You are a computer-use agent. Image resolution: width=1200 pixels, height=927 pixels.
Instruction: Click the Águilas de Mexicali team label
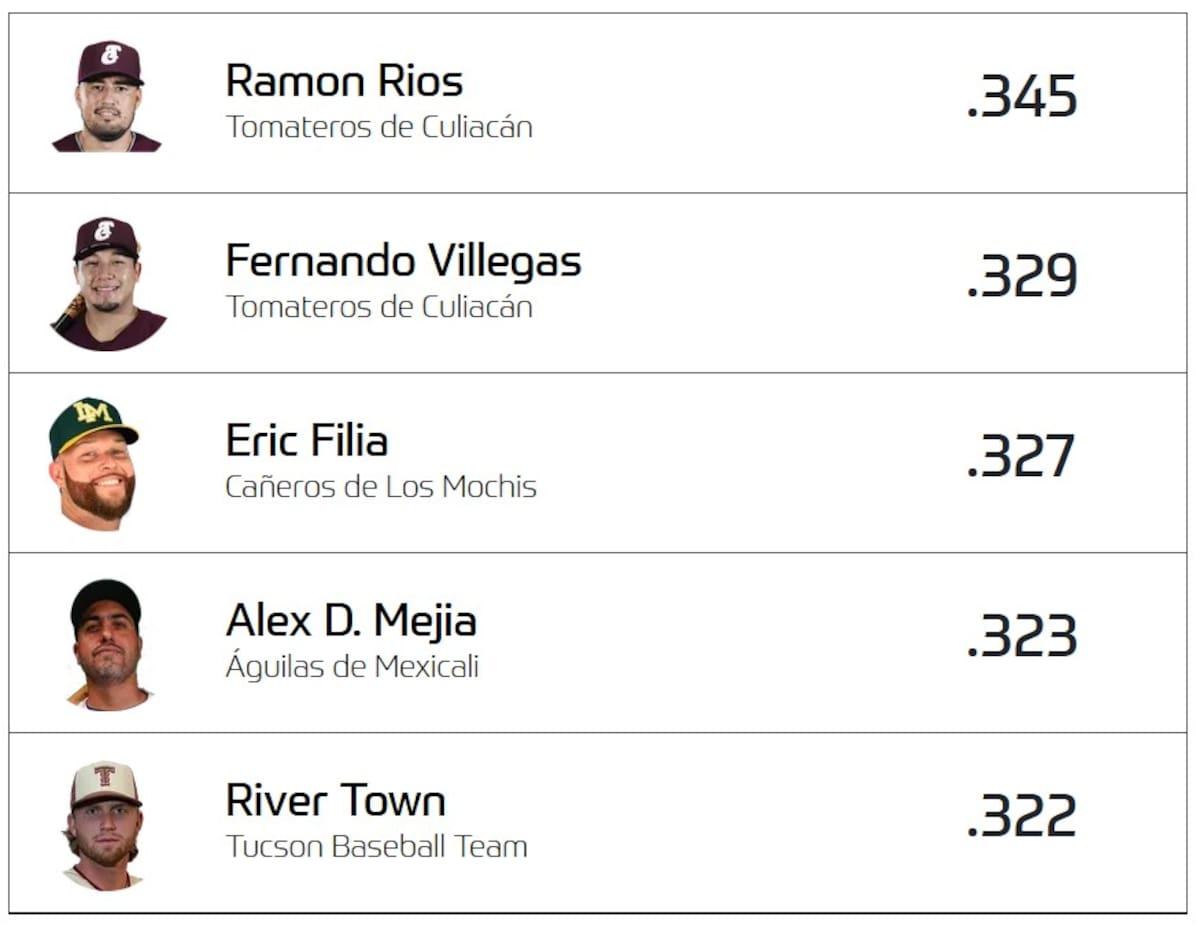tap(352, 667)
